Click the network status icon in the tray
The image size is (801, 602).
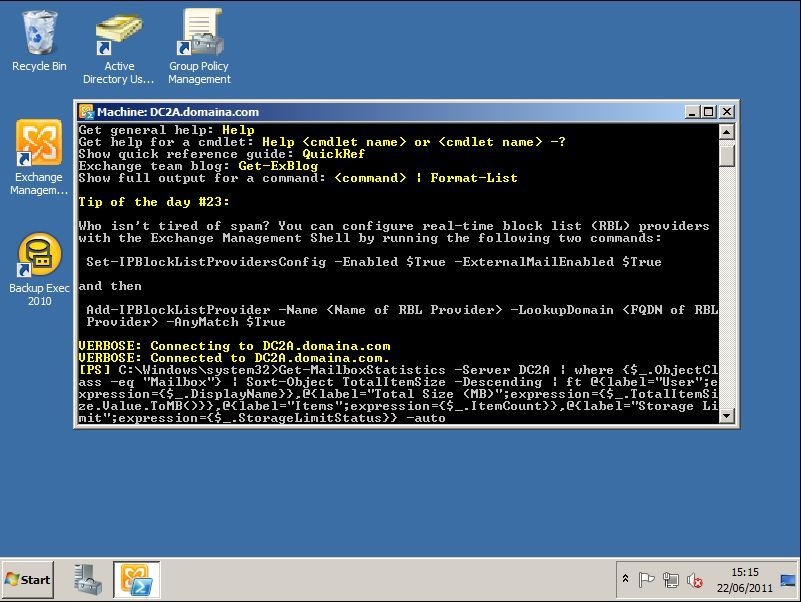click(x=673, y=578)
